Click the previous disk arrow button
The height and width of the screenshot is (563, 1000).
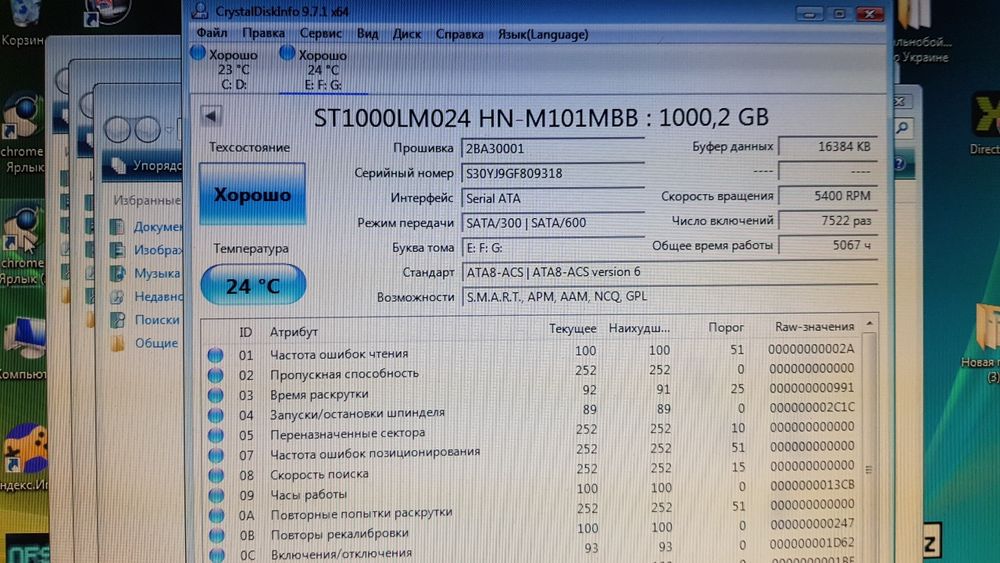click(x=211, y=115)
